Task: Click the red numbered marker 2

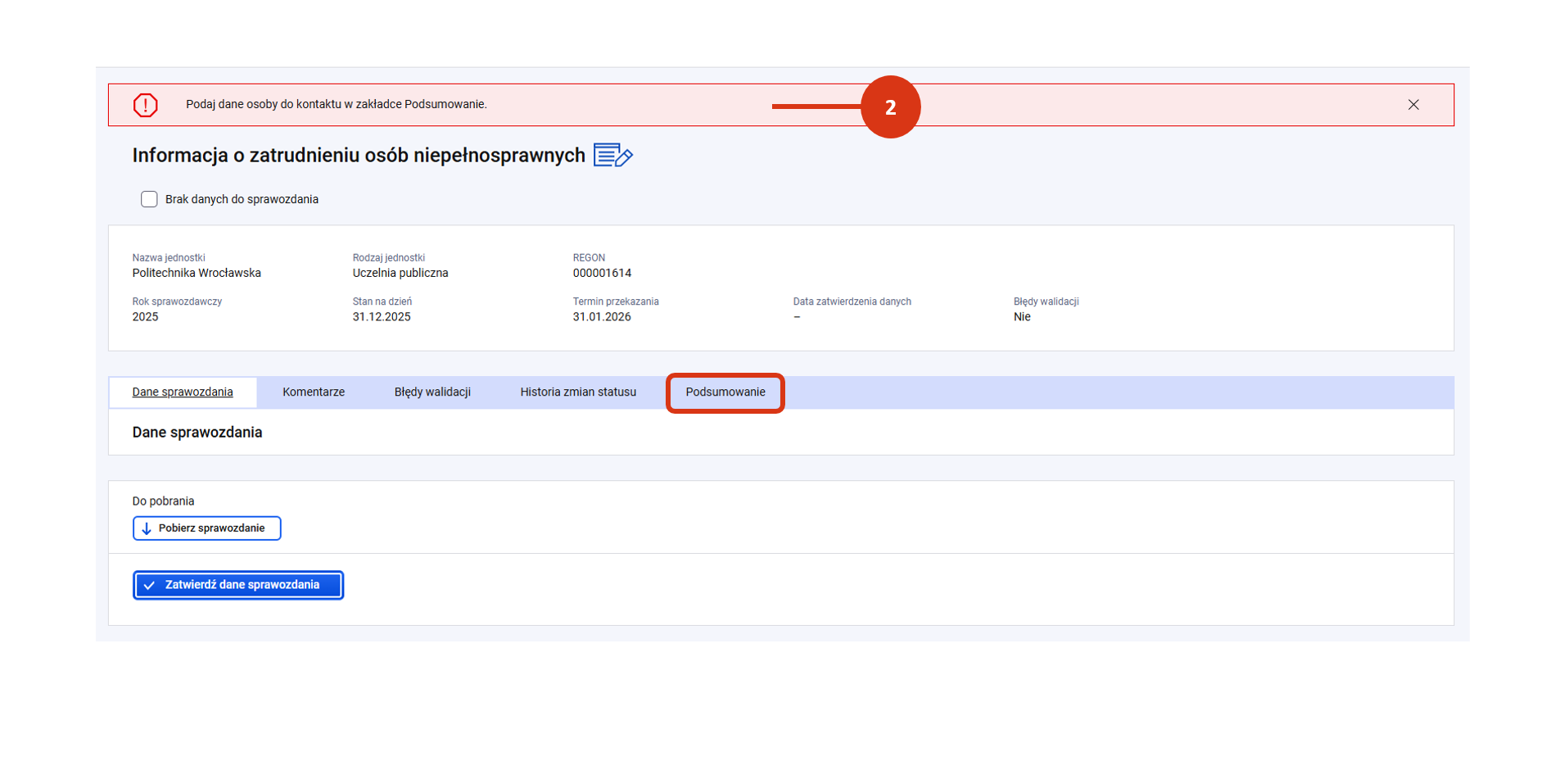Action: [x=890, y=107]
